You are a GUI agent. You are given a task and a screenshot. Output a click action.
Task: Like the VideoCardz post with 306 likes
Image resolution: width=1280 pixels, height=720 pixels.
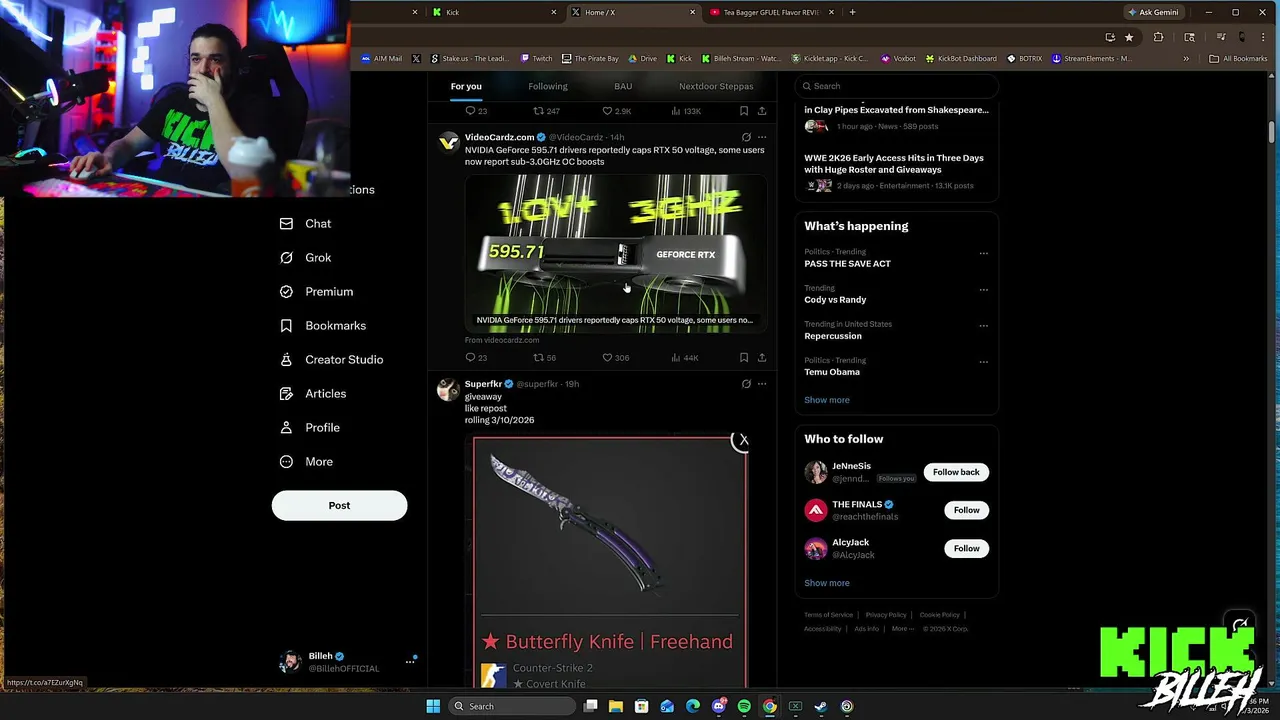(x=615, y=358)
